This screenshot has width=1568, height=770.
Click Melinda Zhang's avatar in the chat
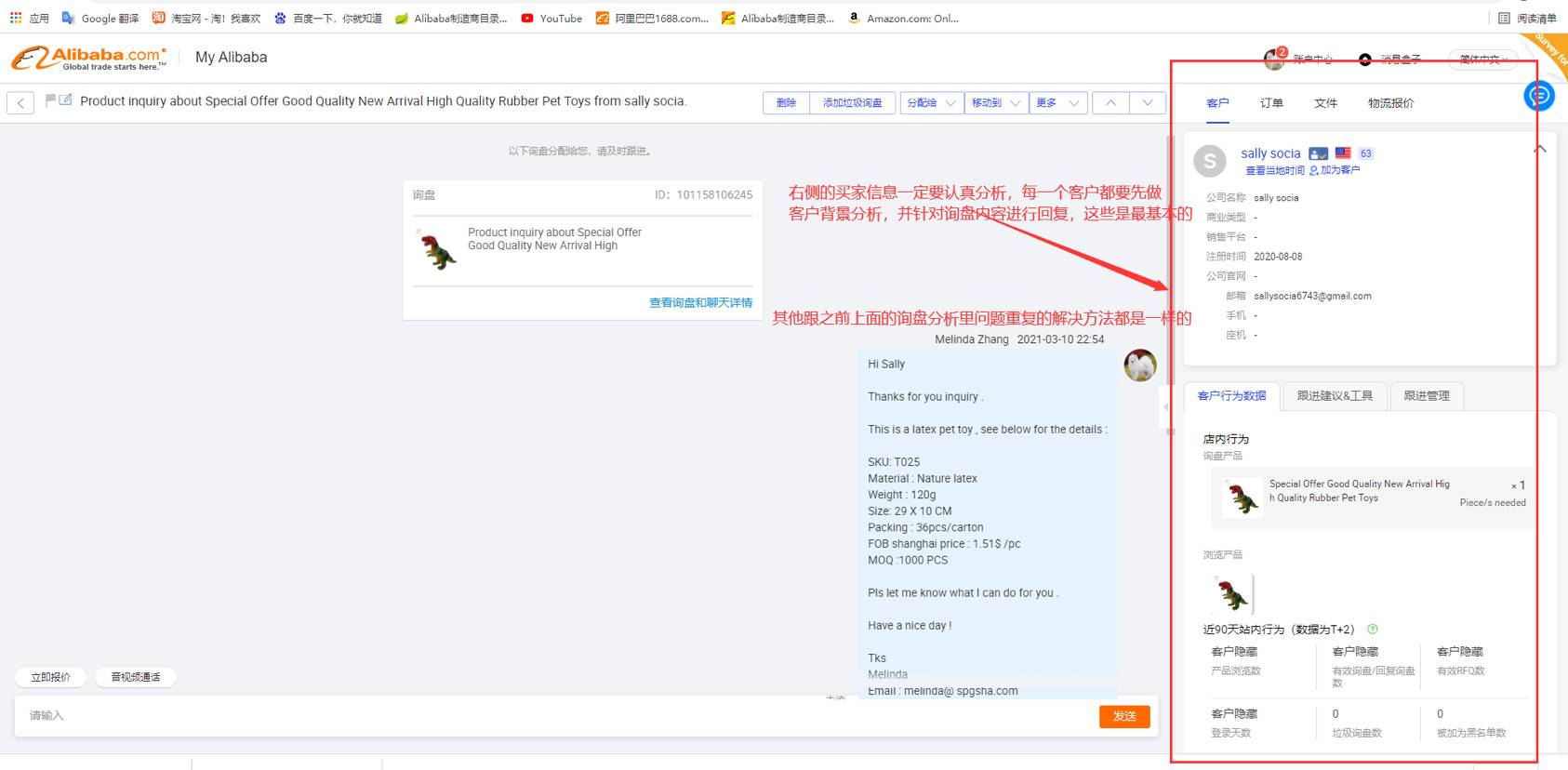pyautogui.click(x=1140, y=365)
